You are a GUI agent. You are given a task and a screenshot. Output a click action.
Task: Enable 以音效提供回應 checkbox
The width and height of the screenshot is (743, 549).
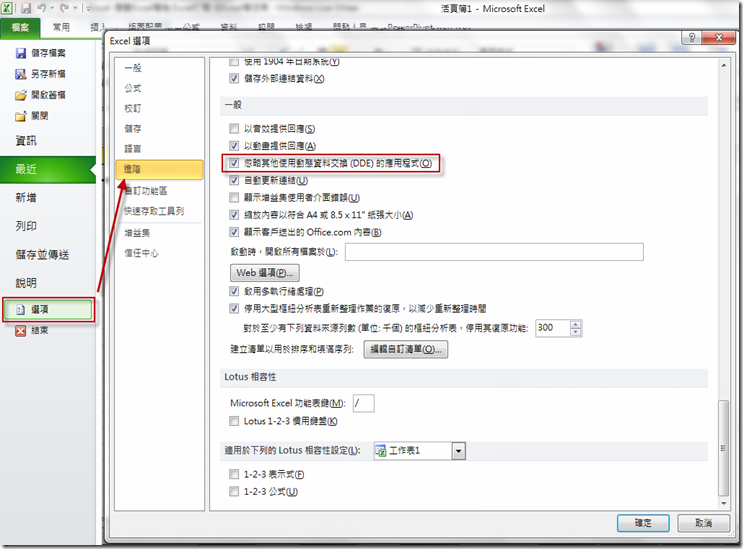[234, 128]
